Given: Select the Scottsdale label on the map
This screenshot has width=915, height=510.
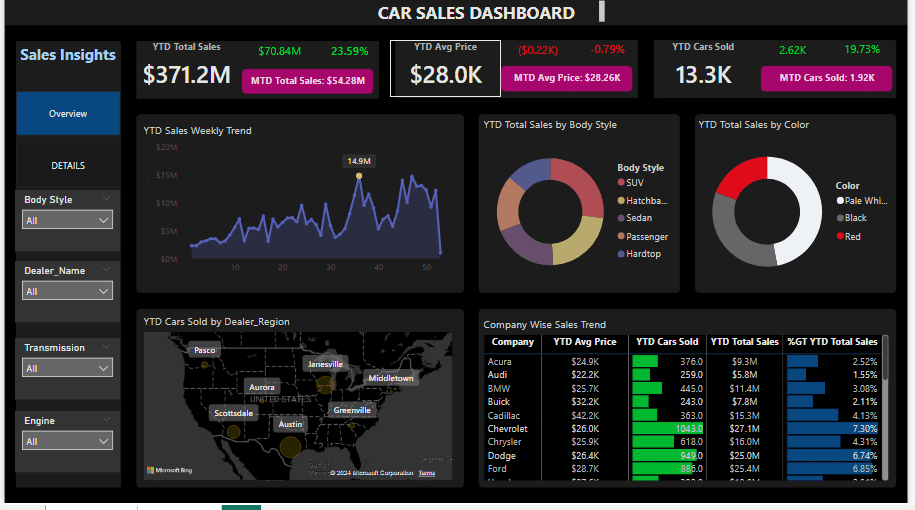Looking at the screenshot, I should (233, 413).
